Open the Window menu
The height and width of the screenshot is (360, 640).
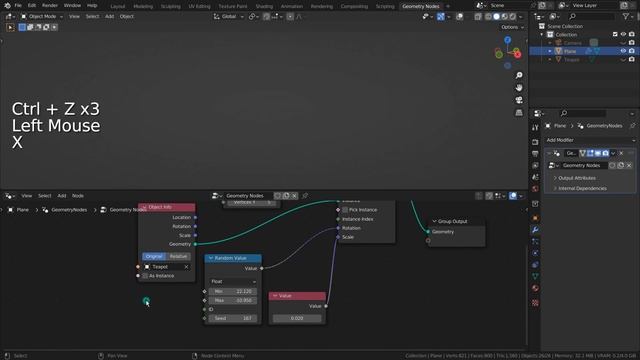(x=72, y=6)
